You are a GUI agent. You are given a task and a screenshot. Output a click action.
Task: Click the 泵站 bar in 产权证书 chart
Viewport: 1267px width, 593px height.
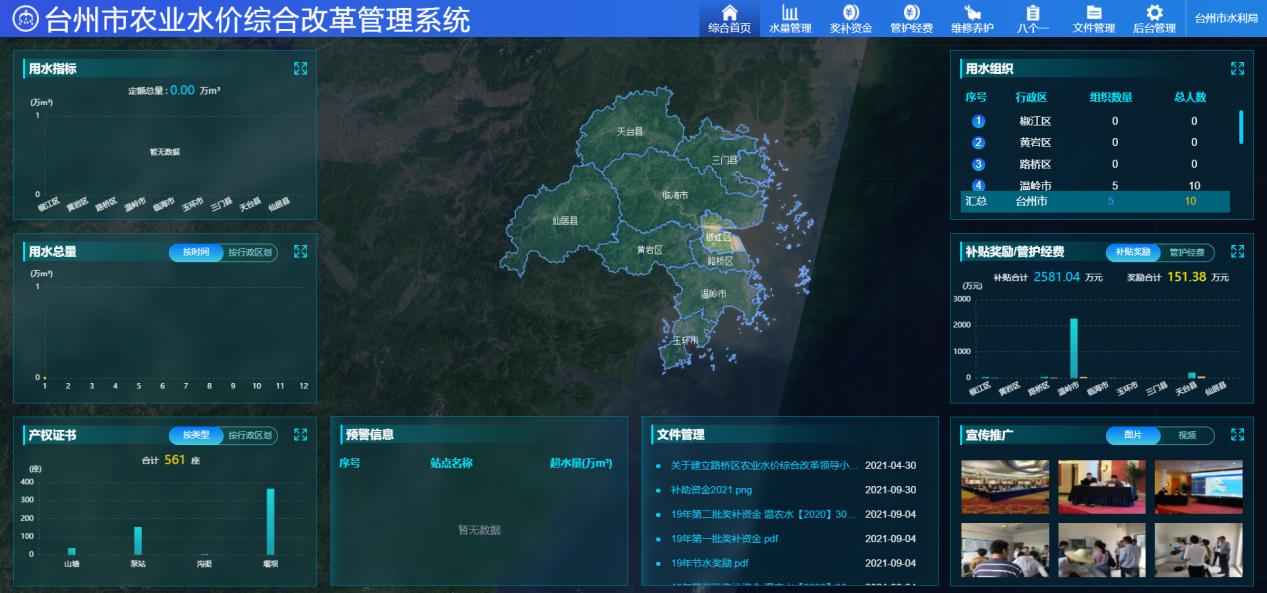tap(138, 541)
